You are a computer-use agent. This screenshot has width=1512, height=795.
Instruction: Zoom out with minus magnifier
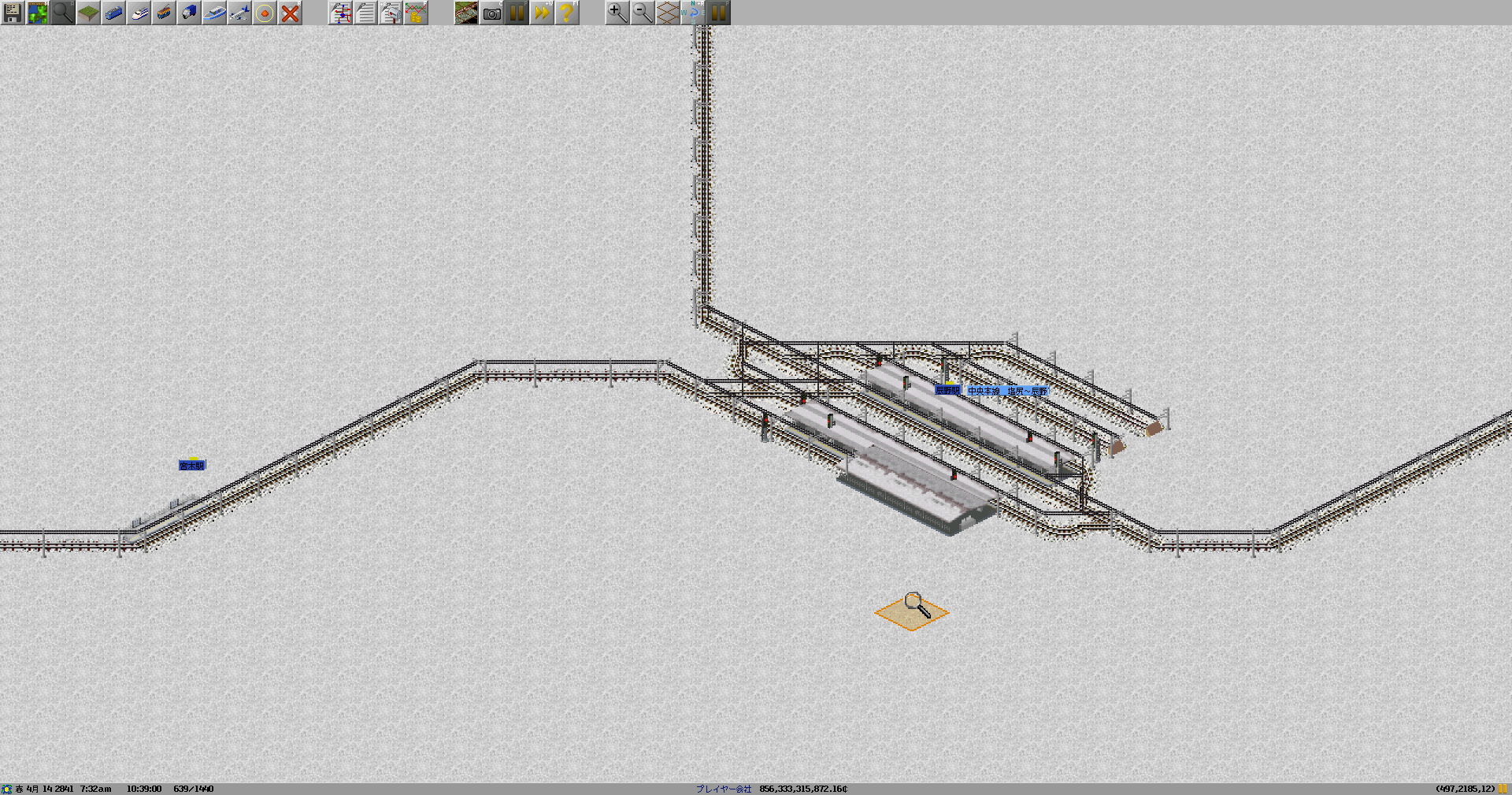tap(643, 13)
